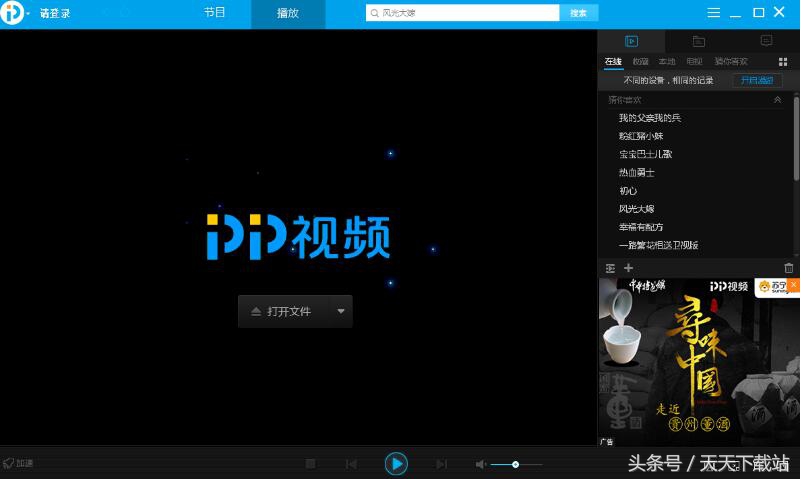This screenshot has height=479, width=801.
Task: Stop playback with the stop button
Action: (310, 464)
